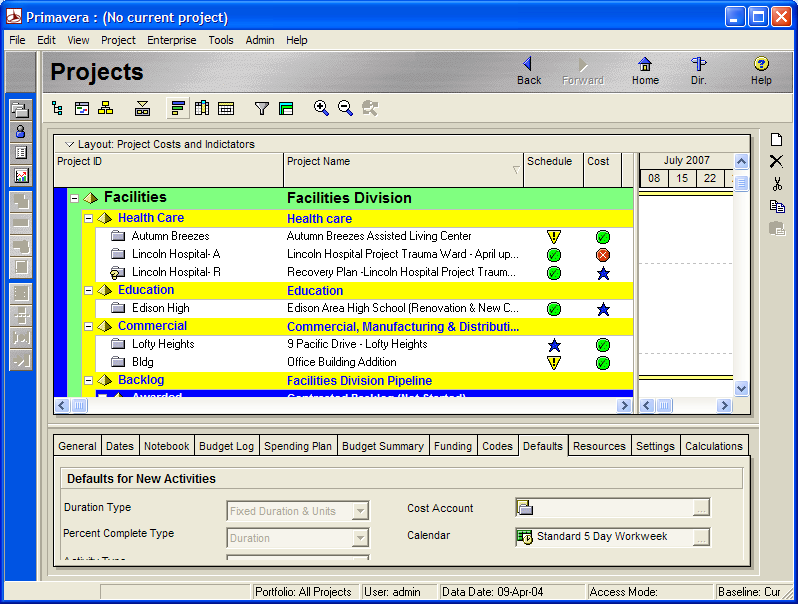Viewport: 798px width, 604px height.
Task: Click the Cut scissors icon at right
Action: pyautogui.click(x=777, y=184)
